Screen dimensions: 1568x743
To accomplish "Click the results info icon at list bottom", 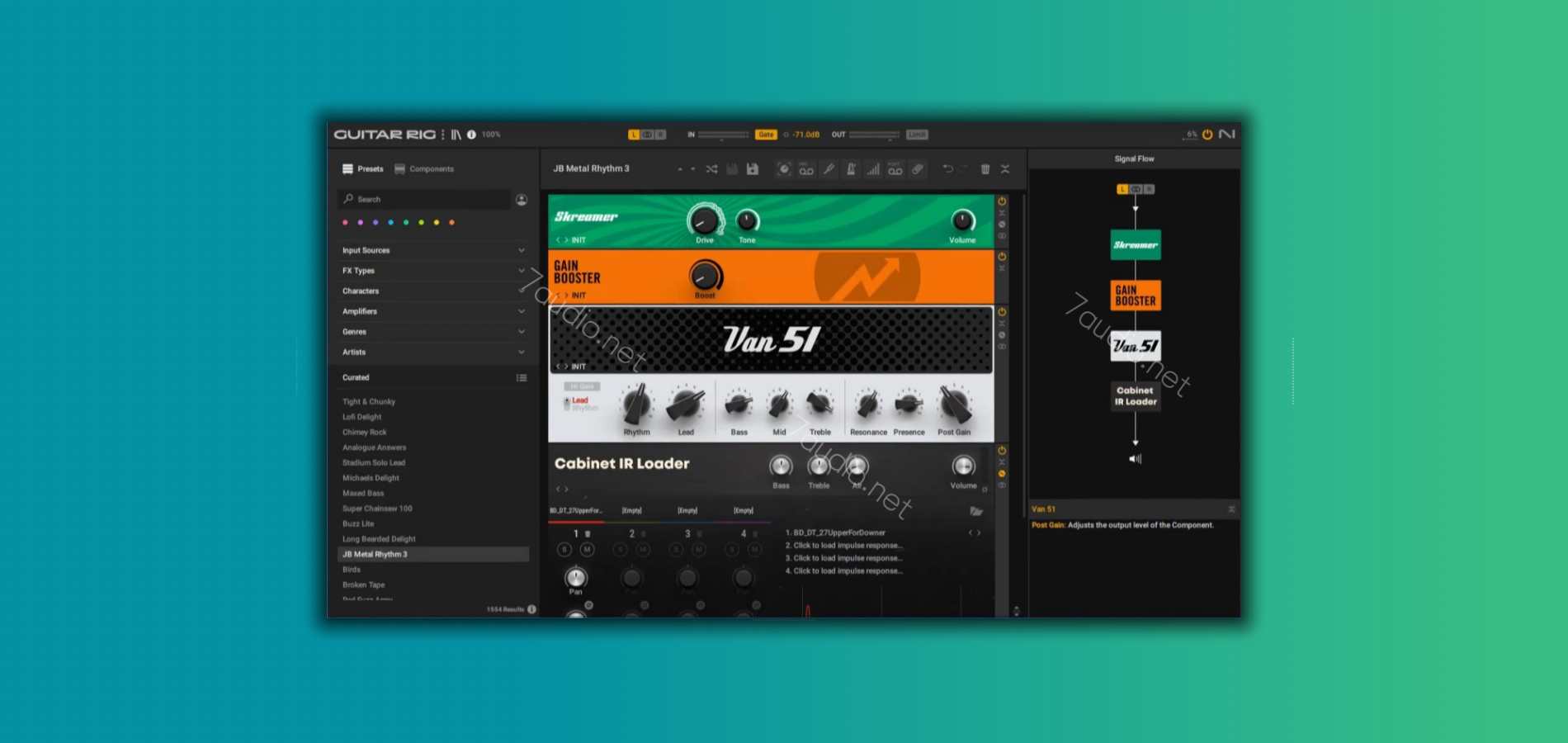I will coord(531,609).
